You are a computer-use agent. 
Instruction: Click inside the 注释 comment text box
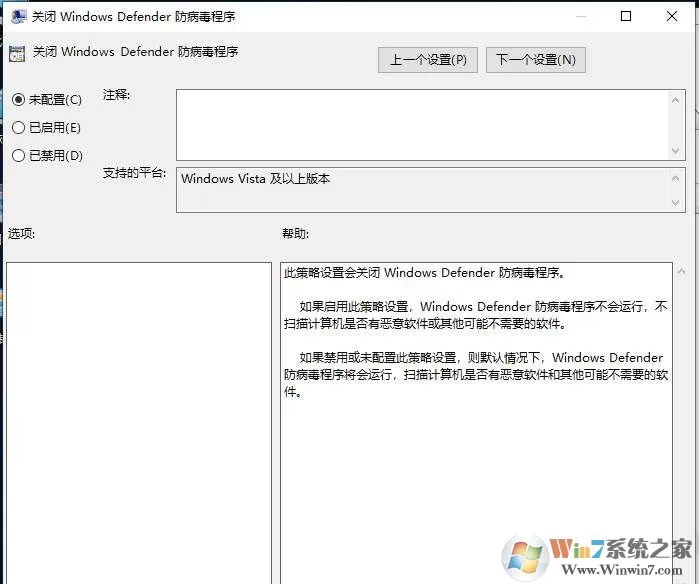point(423,125)
